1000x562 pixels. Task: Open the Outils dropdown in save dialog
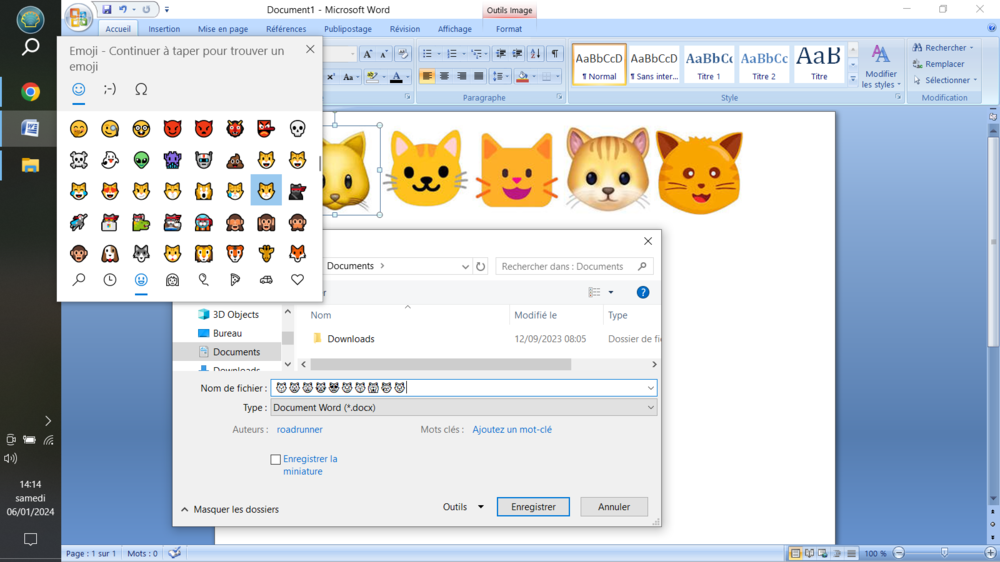point(463,507)
